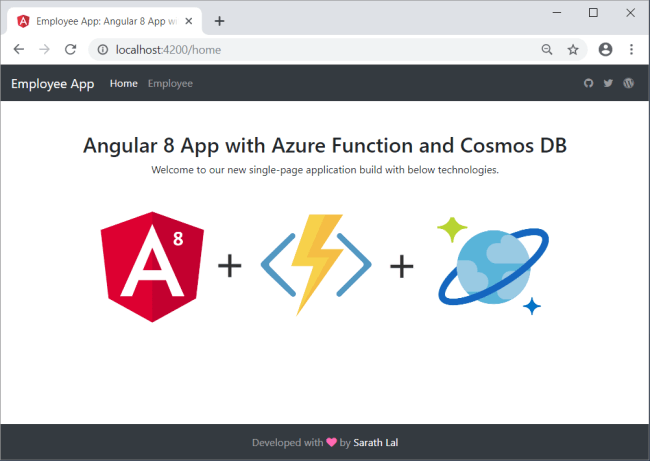Click the zoom magnifier icon in address bar
The image size is (650, 461).
(547, 50)
